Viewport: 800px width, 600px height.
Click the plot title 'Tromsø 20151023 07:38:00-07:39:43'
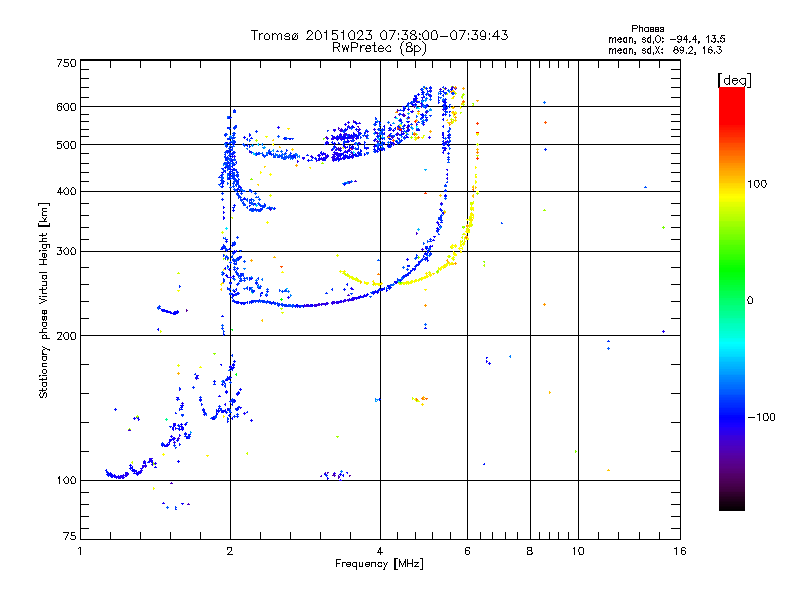click(379, 35)
